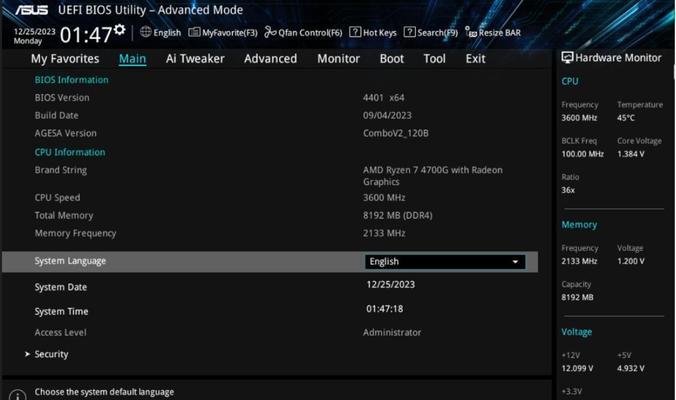
Task: Expand the Security submenu
Action: 51,354
